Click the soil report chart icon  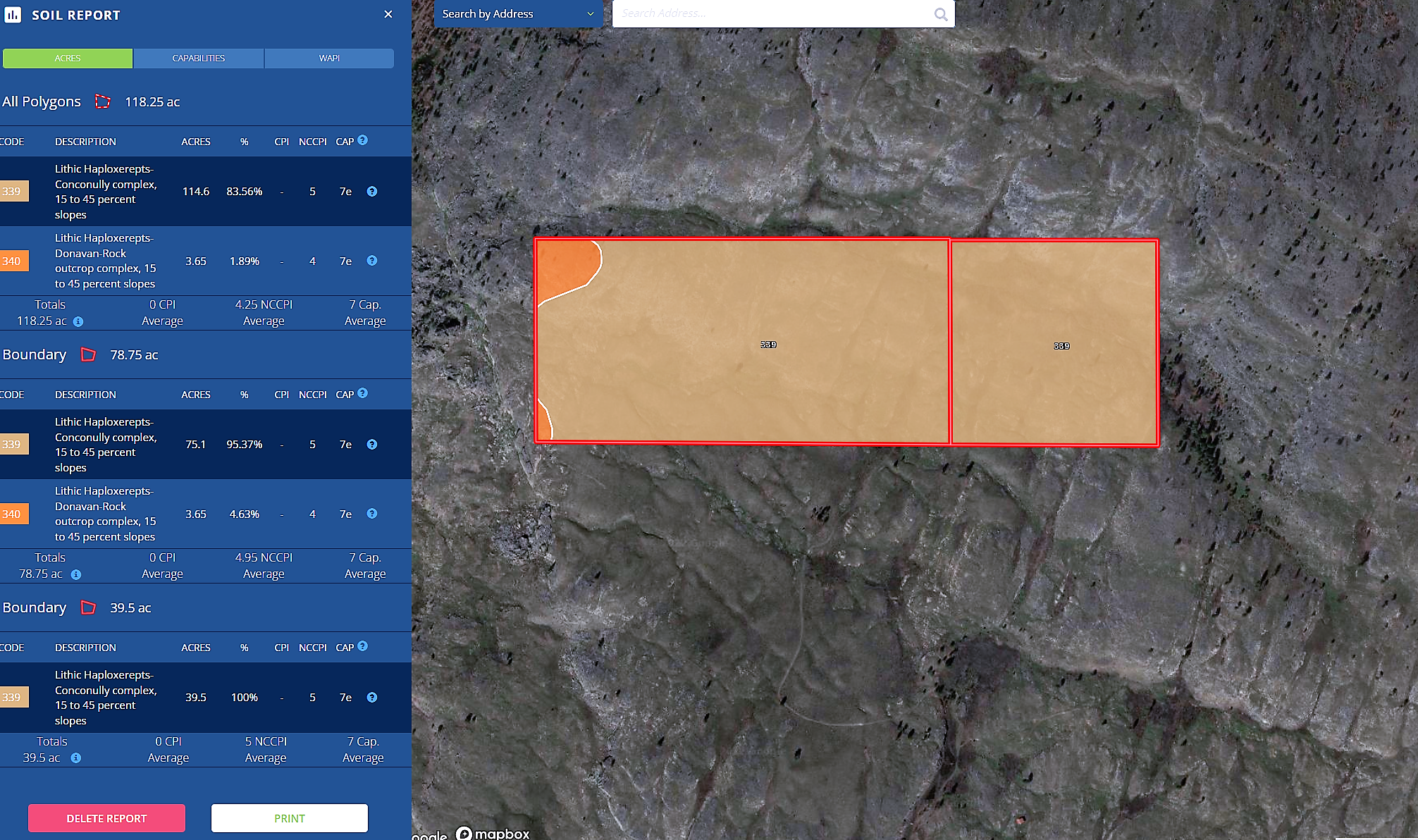13,15
